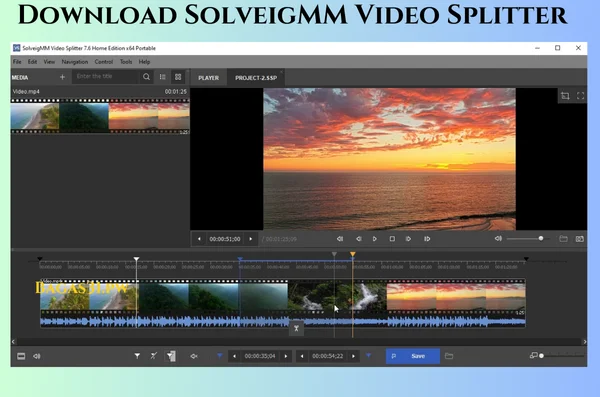Viewport: 600px width, 397px height.
Task: Select Video.mp4 thumbnail in media list
Action: pos(100,116)
